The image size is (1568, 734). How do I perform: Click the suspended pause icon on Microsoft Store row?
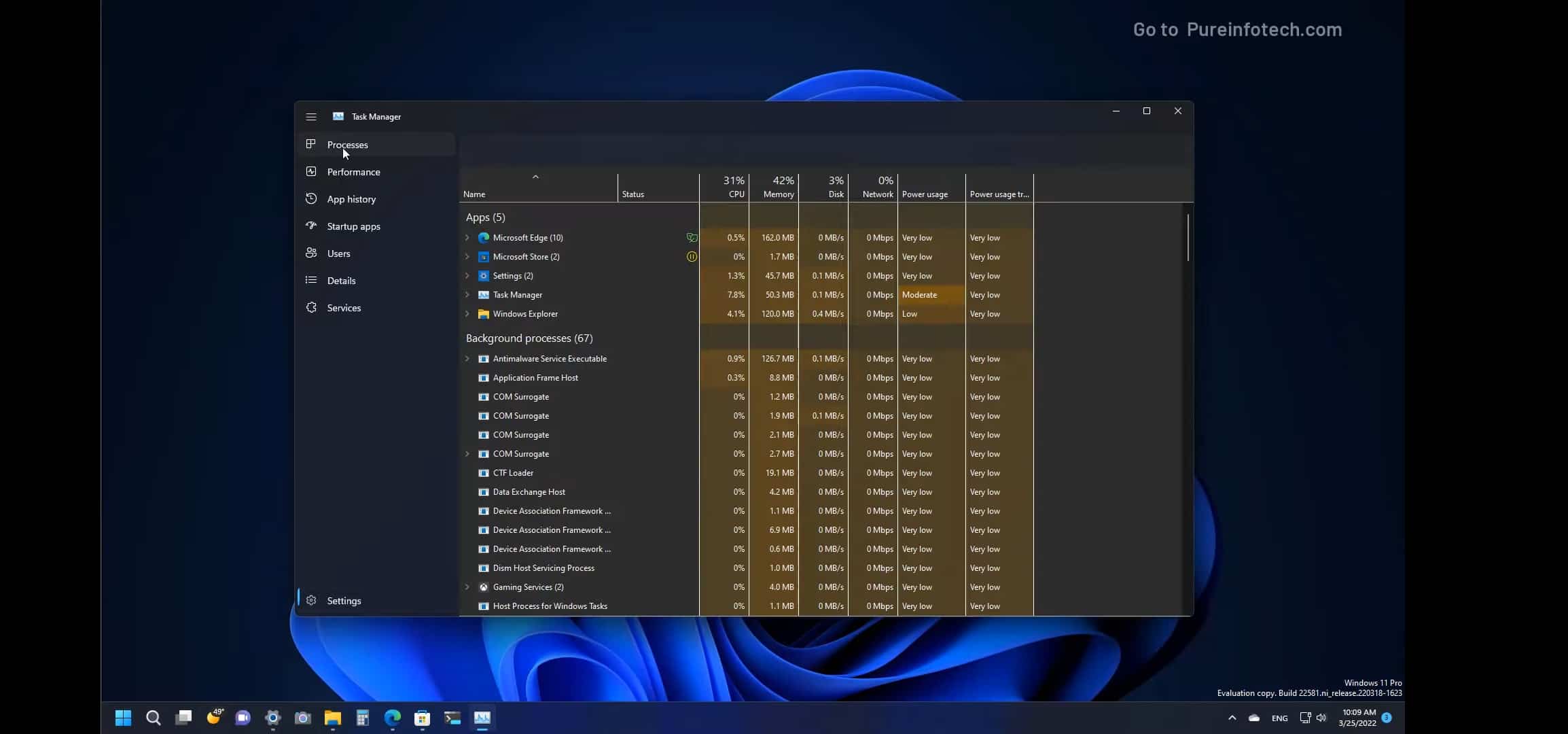692,257
